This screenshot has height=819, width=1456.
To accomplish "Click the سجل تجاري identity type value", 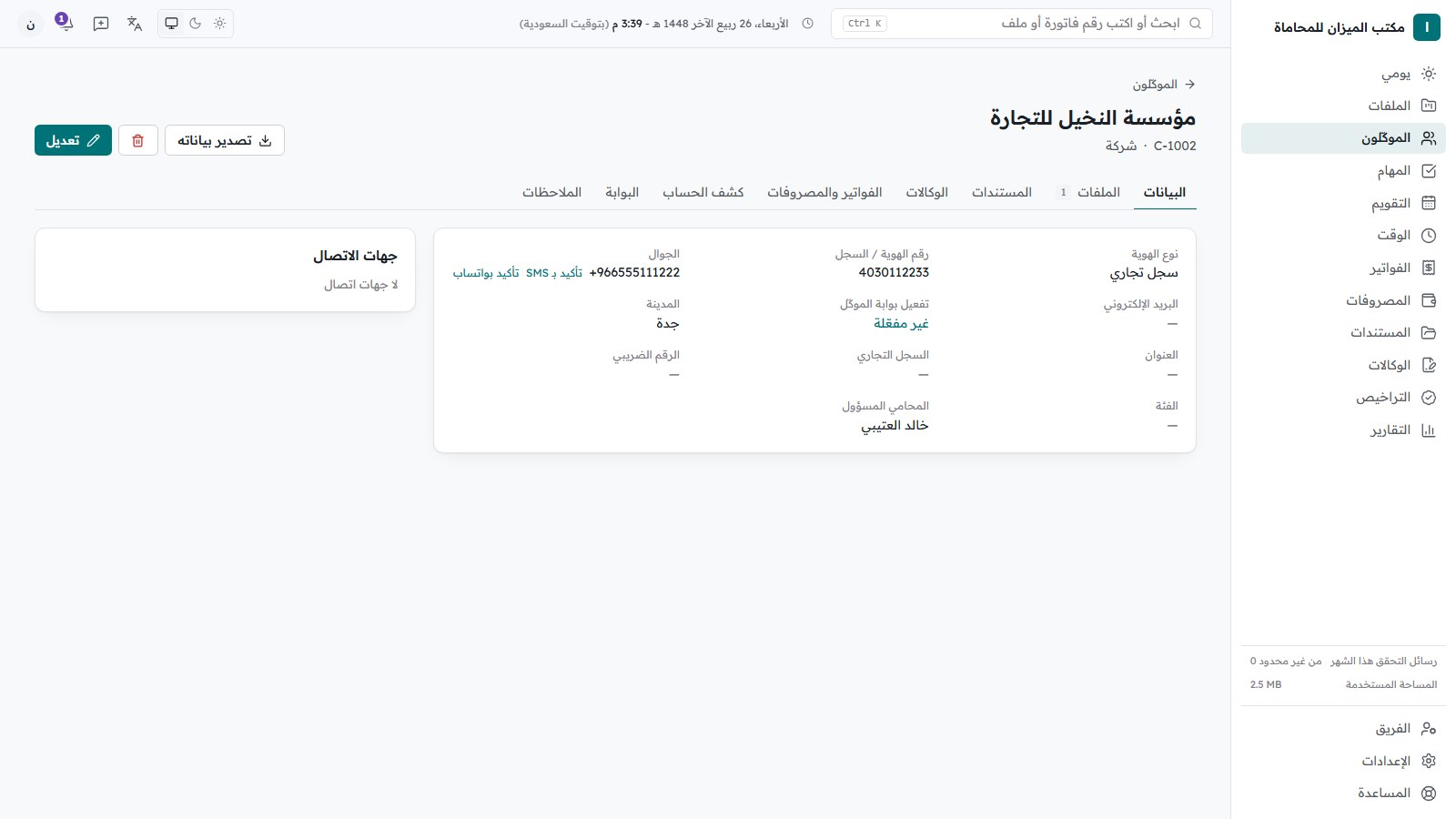I will coord(1144,273).
